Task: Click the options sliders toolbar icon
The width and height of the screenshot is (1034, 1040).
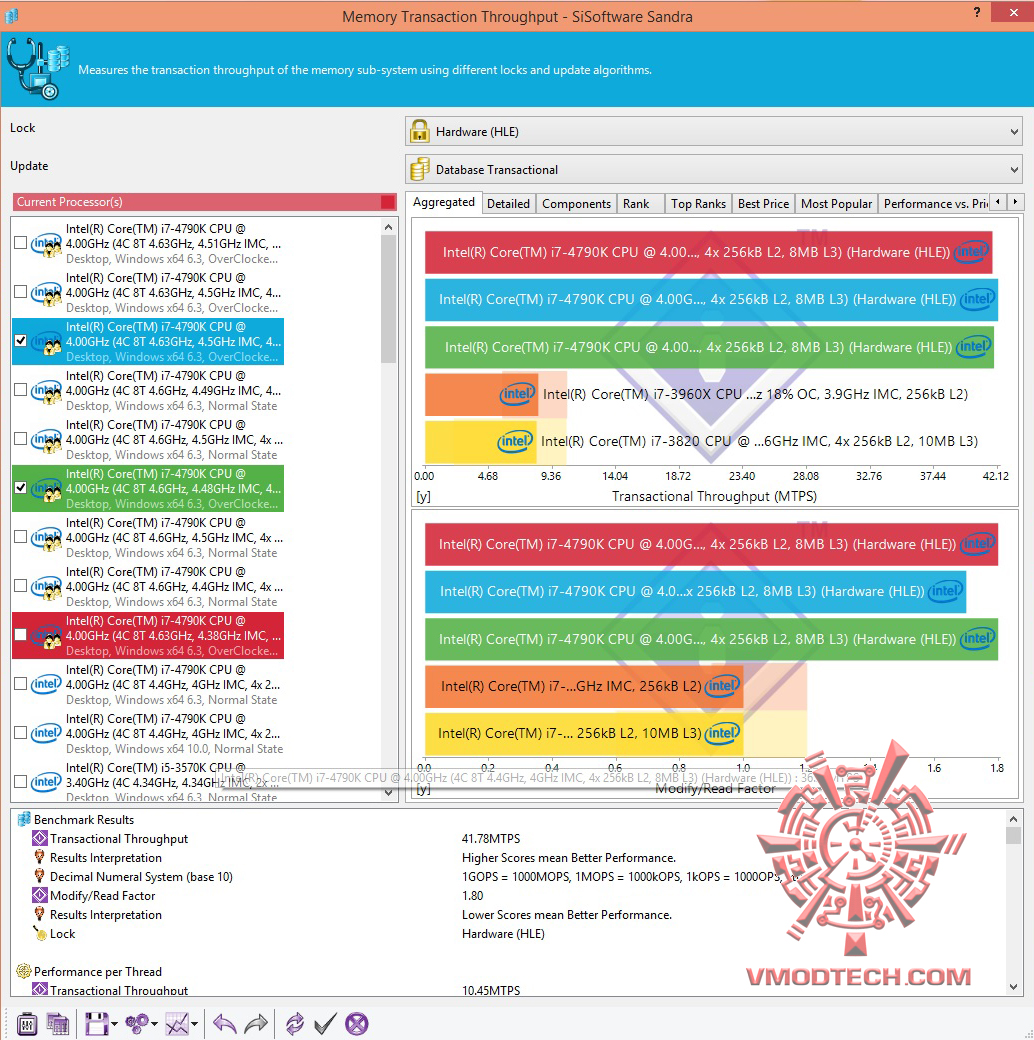Action: point(27,1024)
